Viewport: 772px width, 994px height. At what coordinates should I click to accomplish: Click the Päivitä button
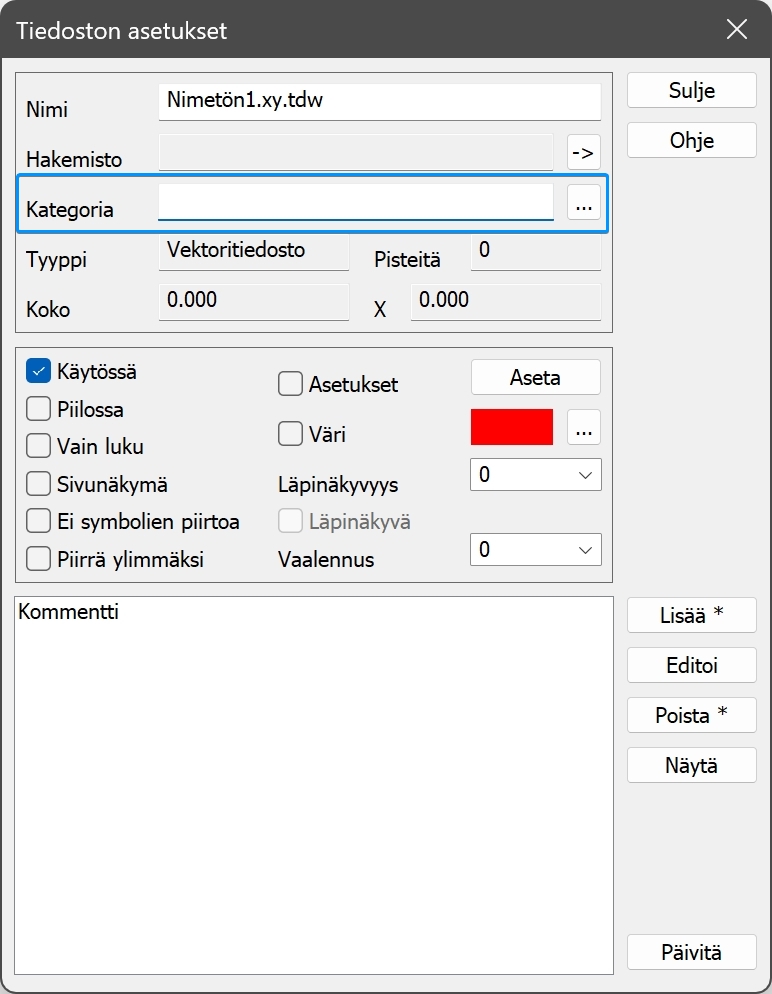click(692, 952)
